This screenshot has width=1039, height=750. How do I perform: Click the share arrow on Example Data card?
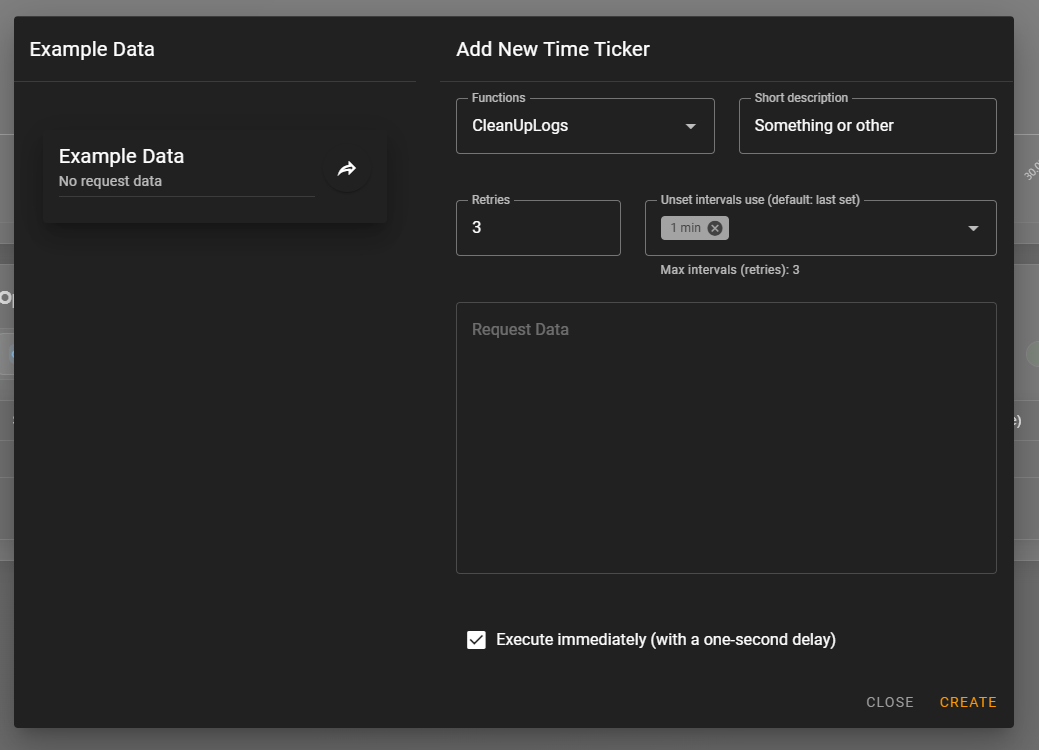pyautogui.click(x=347, y=169)
